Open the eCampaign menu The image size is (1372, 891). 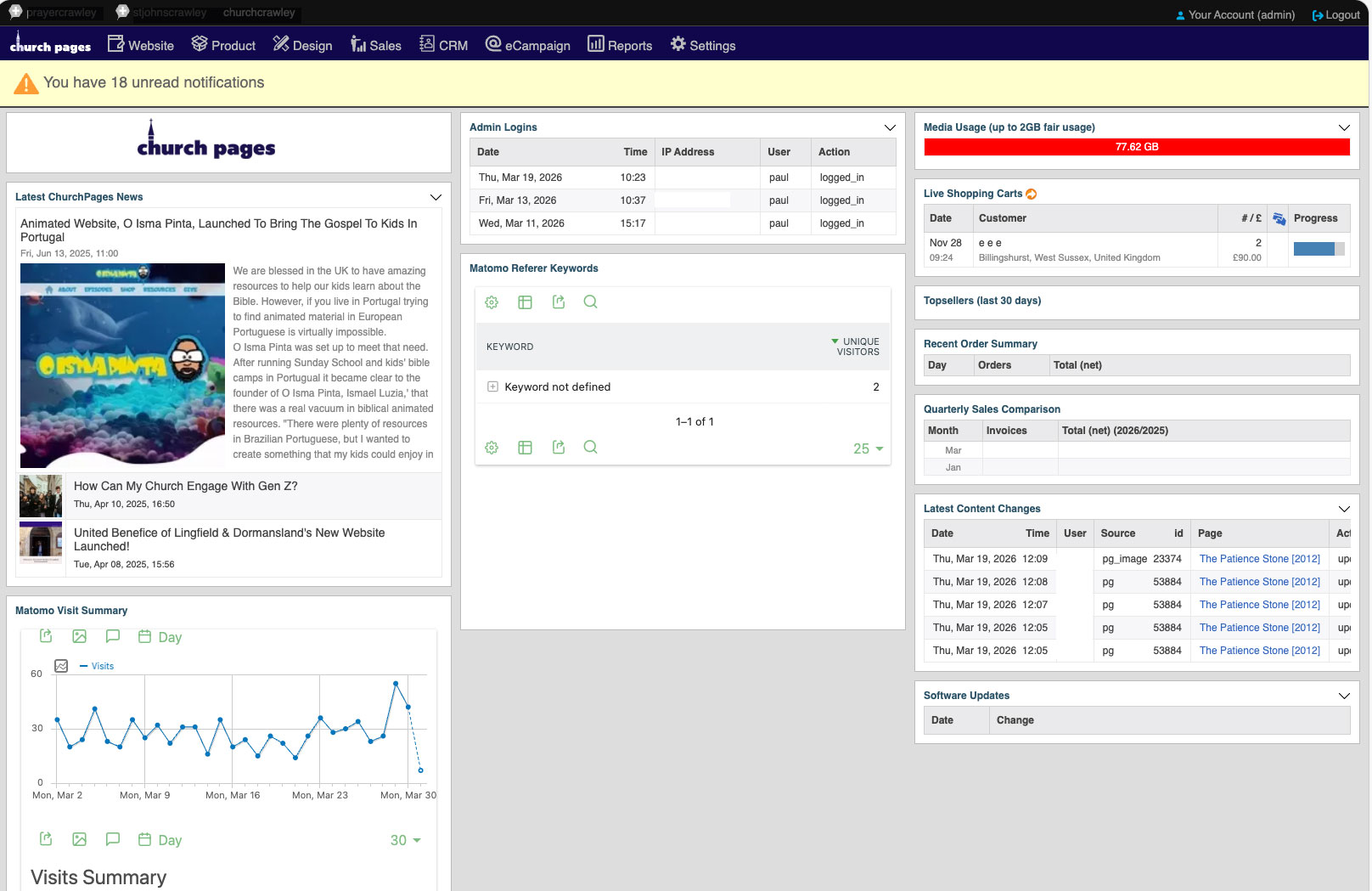(x=527, y=45)
